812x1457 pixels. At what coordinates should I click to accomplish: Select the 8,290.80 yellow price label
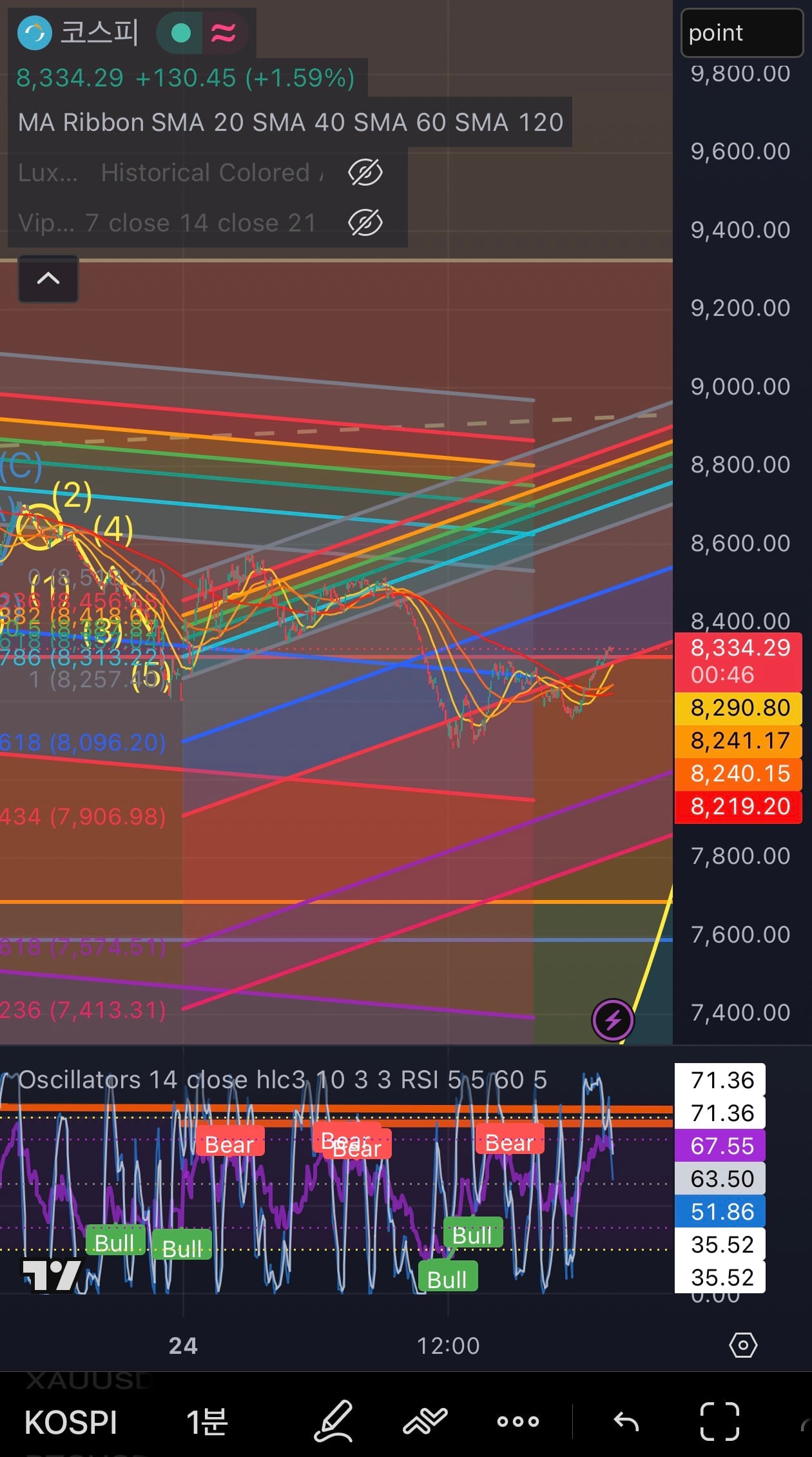tap(739, 708)
